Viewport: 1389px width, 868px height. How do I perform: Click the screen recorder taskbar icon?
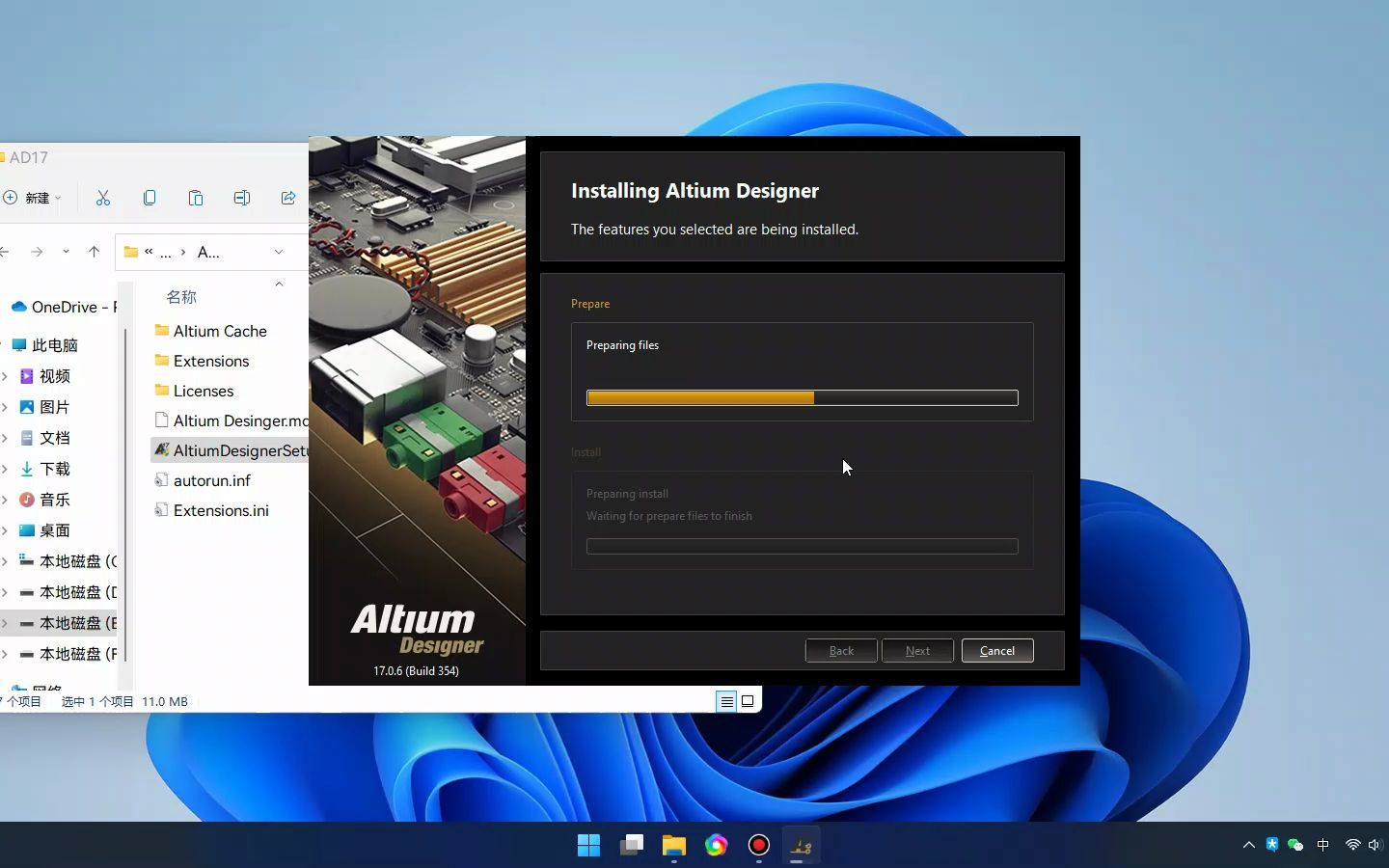coord(759,846)
